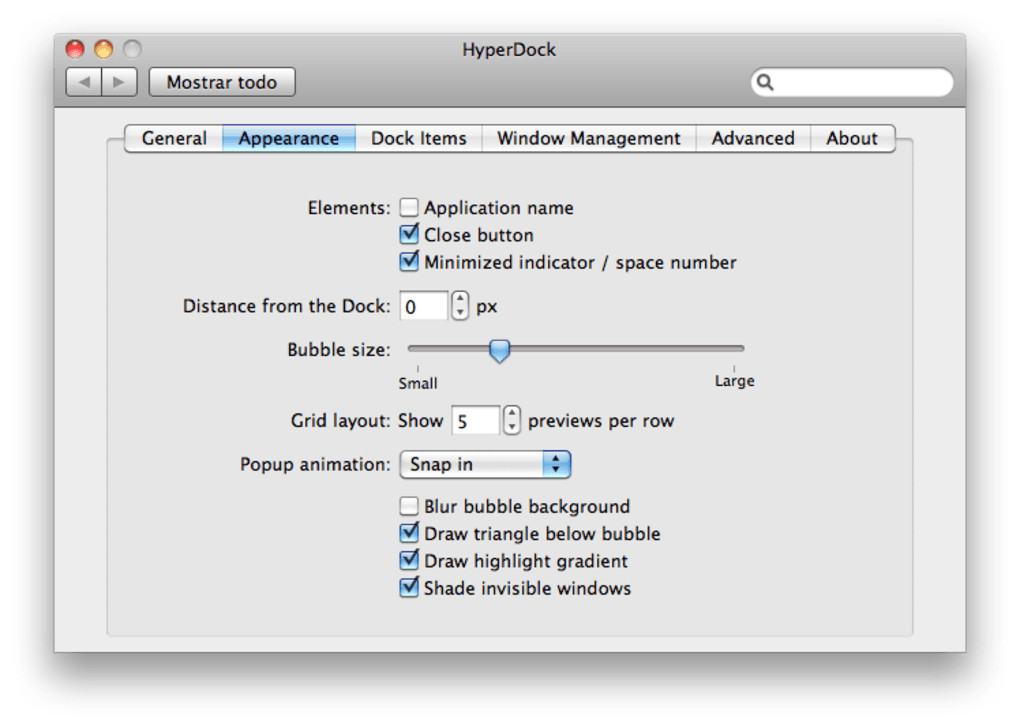The height and width of the screenshot is (727, 1020).
Task: Increase previews per row with up arrow
Action: click(512, 414)
